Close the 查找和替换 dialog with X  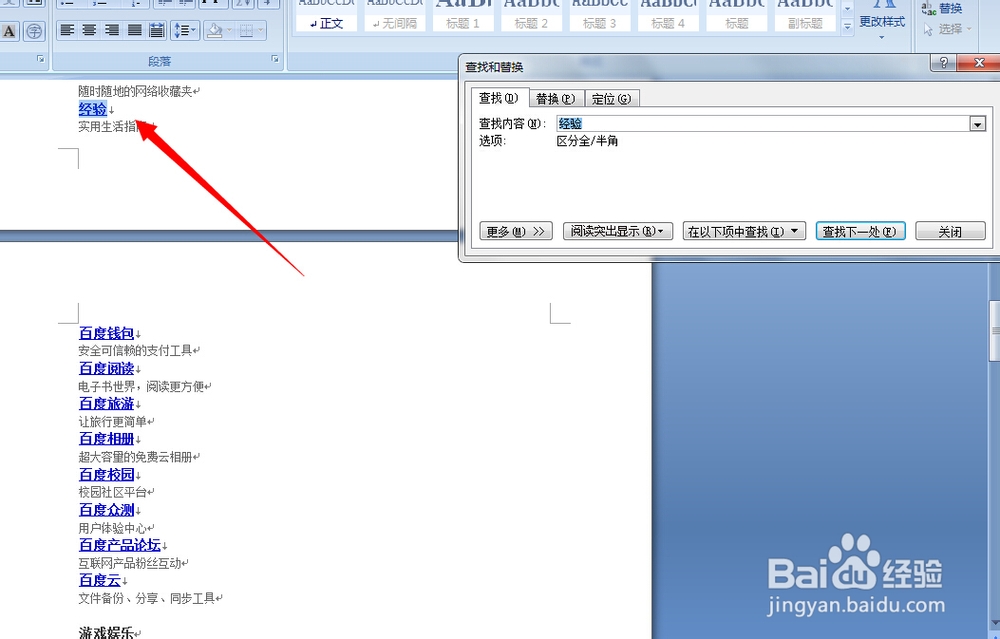click(x=979, y=62)
